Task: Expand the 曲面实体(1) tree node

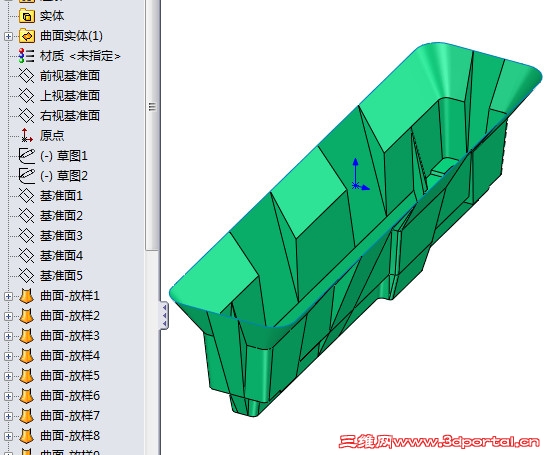Action: 8,36
